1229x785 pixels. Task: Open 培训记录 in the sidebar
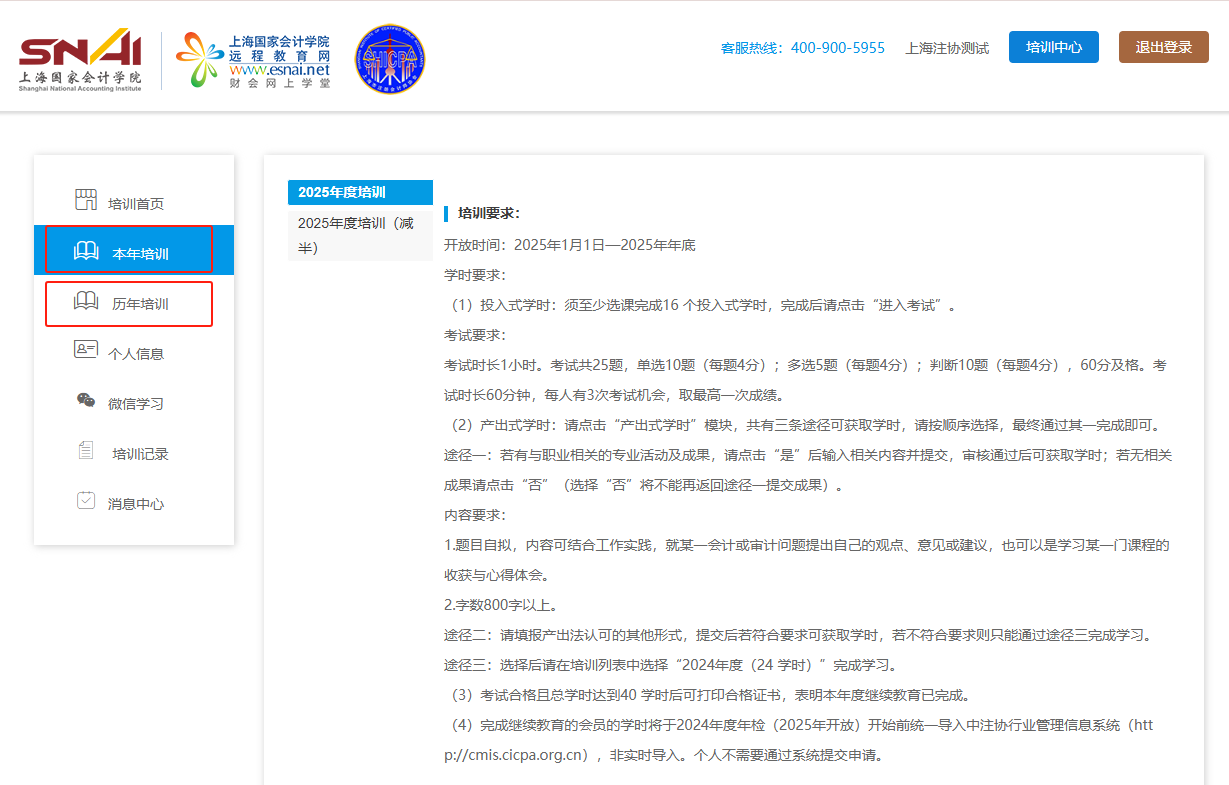140,454
